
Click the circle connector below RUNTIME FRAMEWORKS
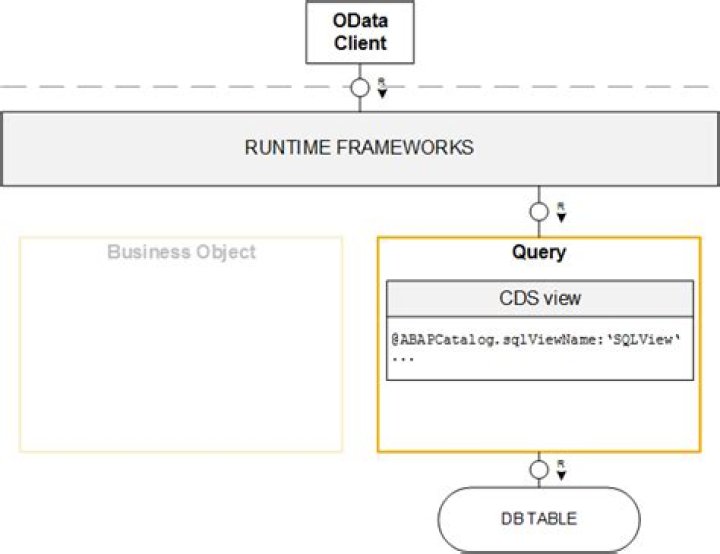pyautogui.click(x=539, y=212)
